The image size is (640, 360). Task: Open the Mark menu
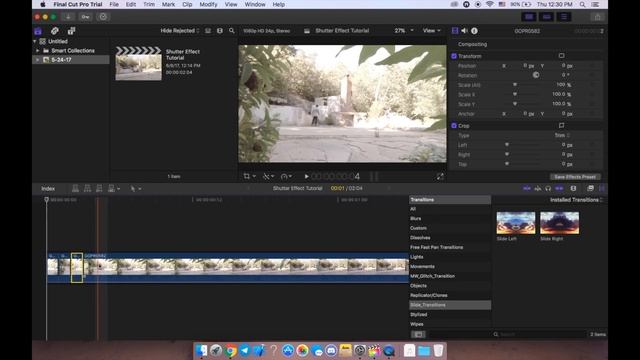tap(168, 4)
